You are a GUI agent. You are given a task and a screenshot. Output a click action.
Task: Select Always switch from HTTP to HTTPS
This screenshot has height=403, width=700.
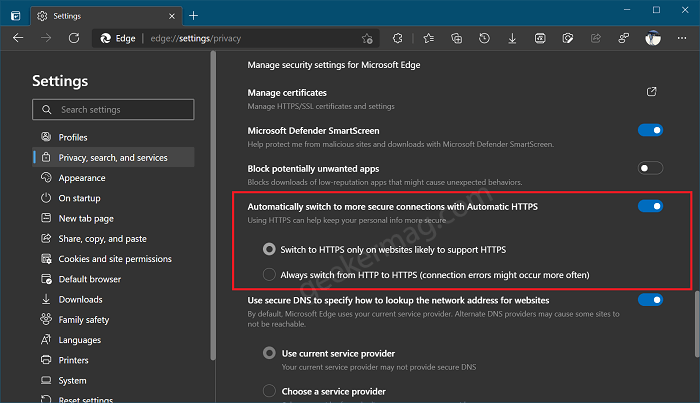[269, 274]
